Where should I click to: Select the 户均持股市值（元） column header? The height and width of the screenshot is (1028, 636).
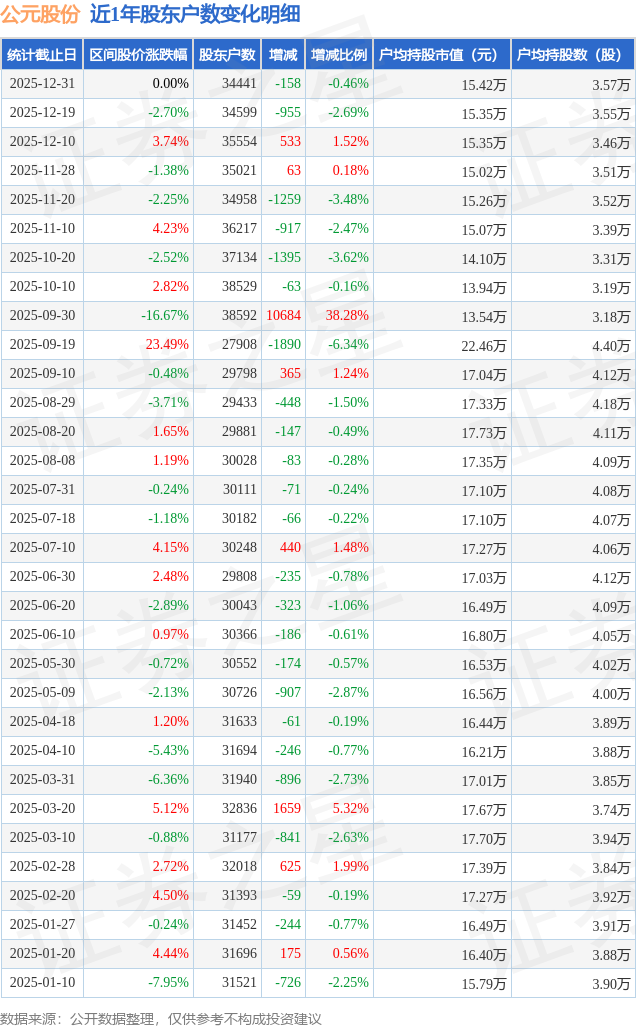point(441,55)
